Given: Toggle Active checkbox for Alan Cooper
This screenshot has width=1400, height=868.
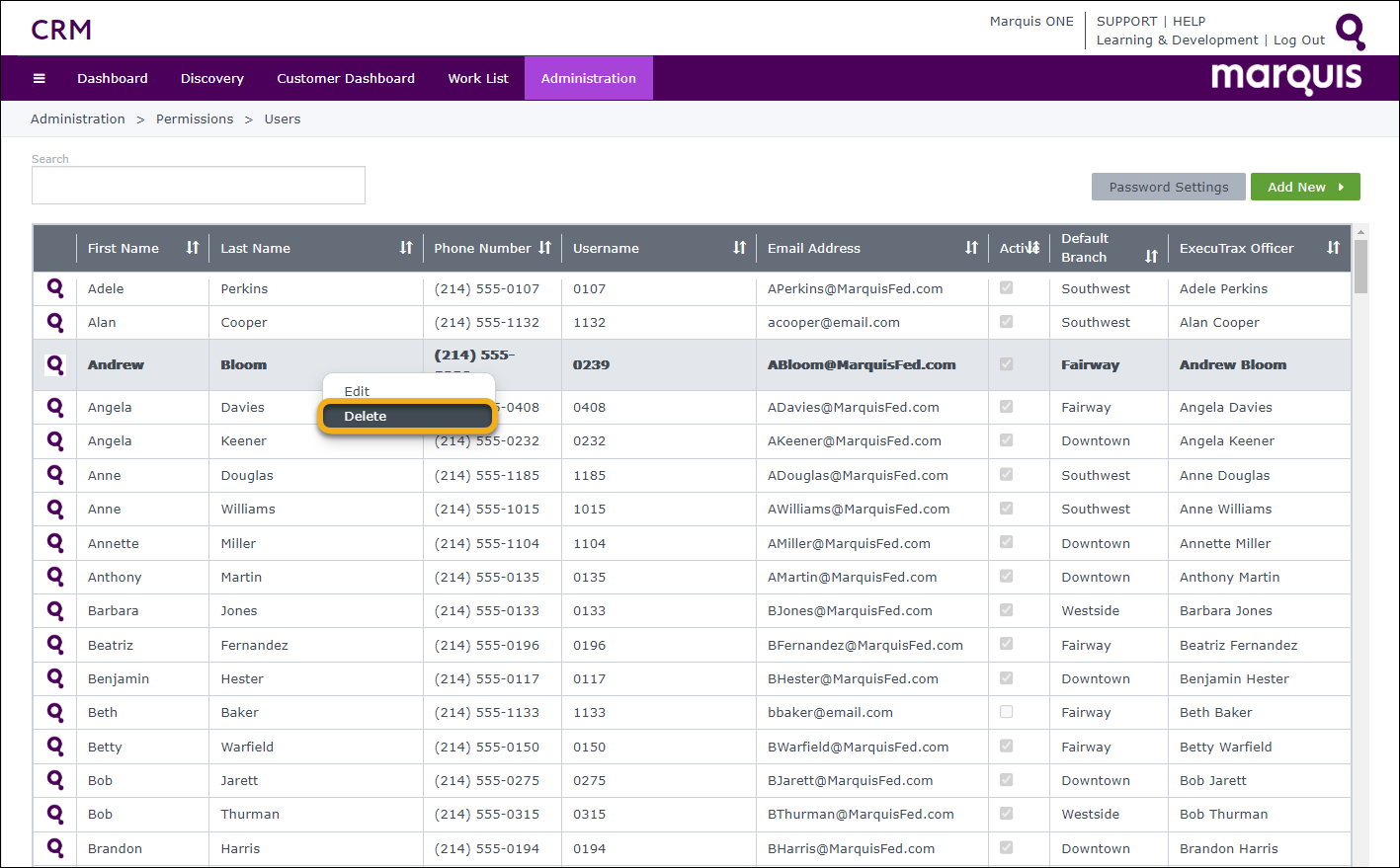Looking at the screenshot, I should (x=1006, y=321).
